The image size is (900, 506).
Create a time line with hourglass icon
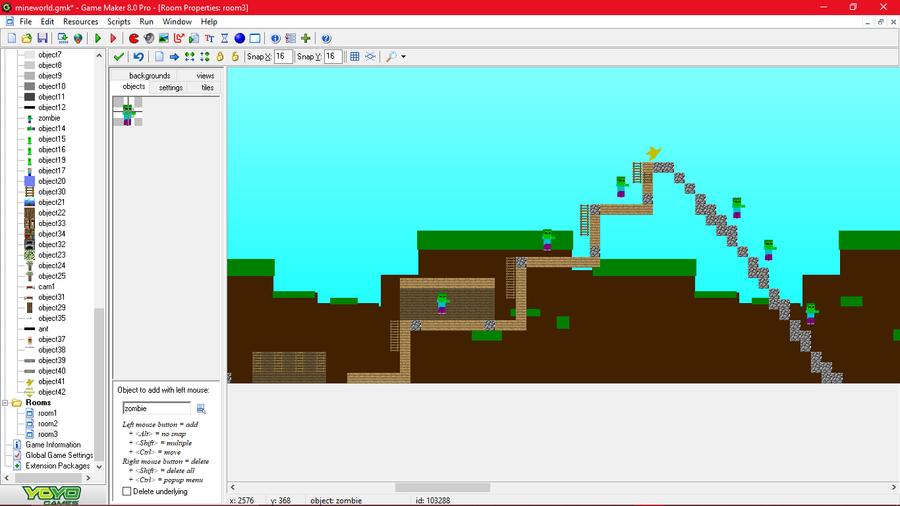224,38
